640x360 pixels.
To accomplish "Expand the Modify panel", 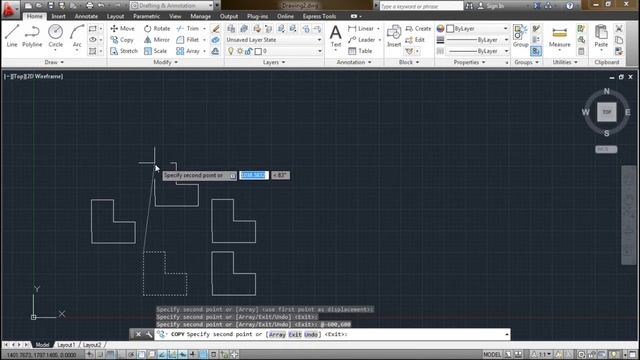I will 165,62.
